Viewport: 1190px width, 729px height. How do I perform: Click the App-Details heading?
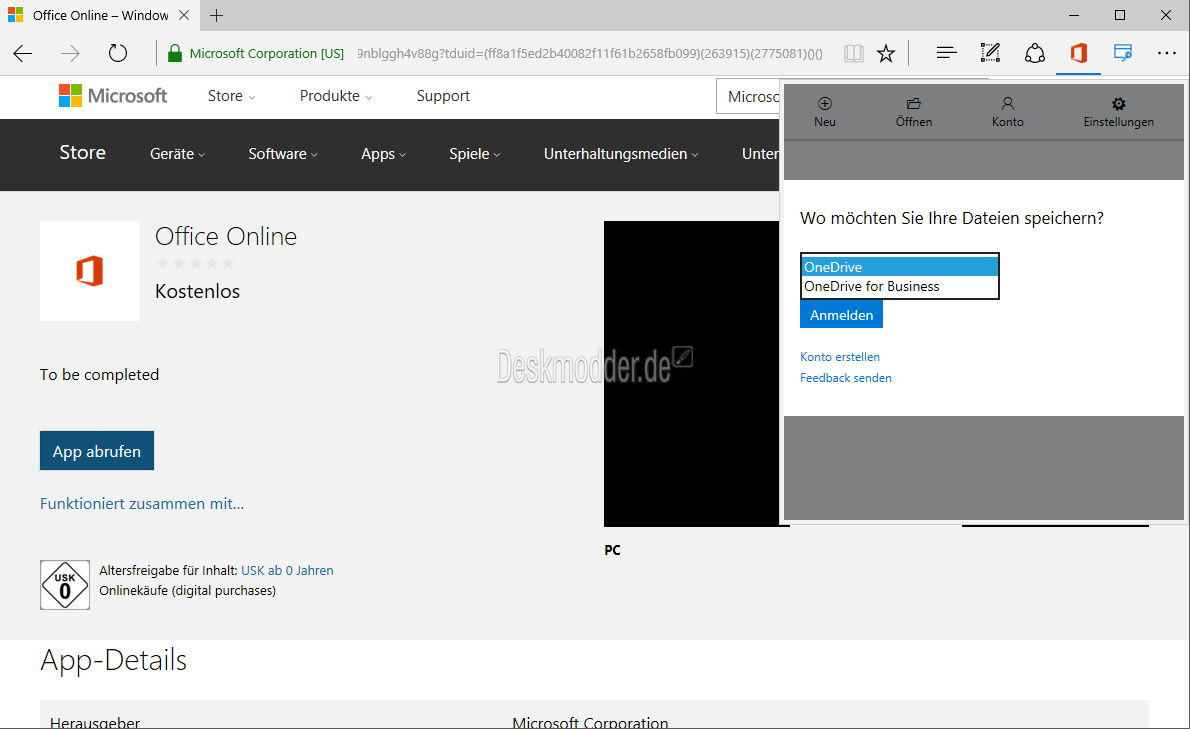113,660
